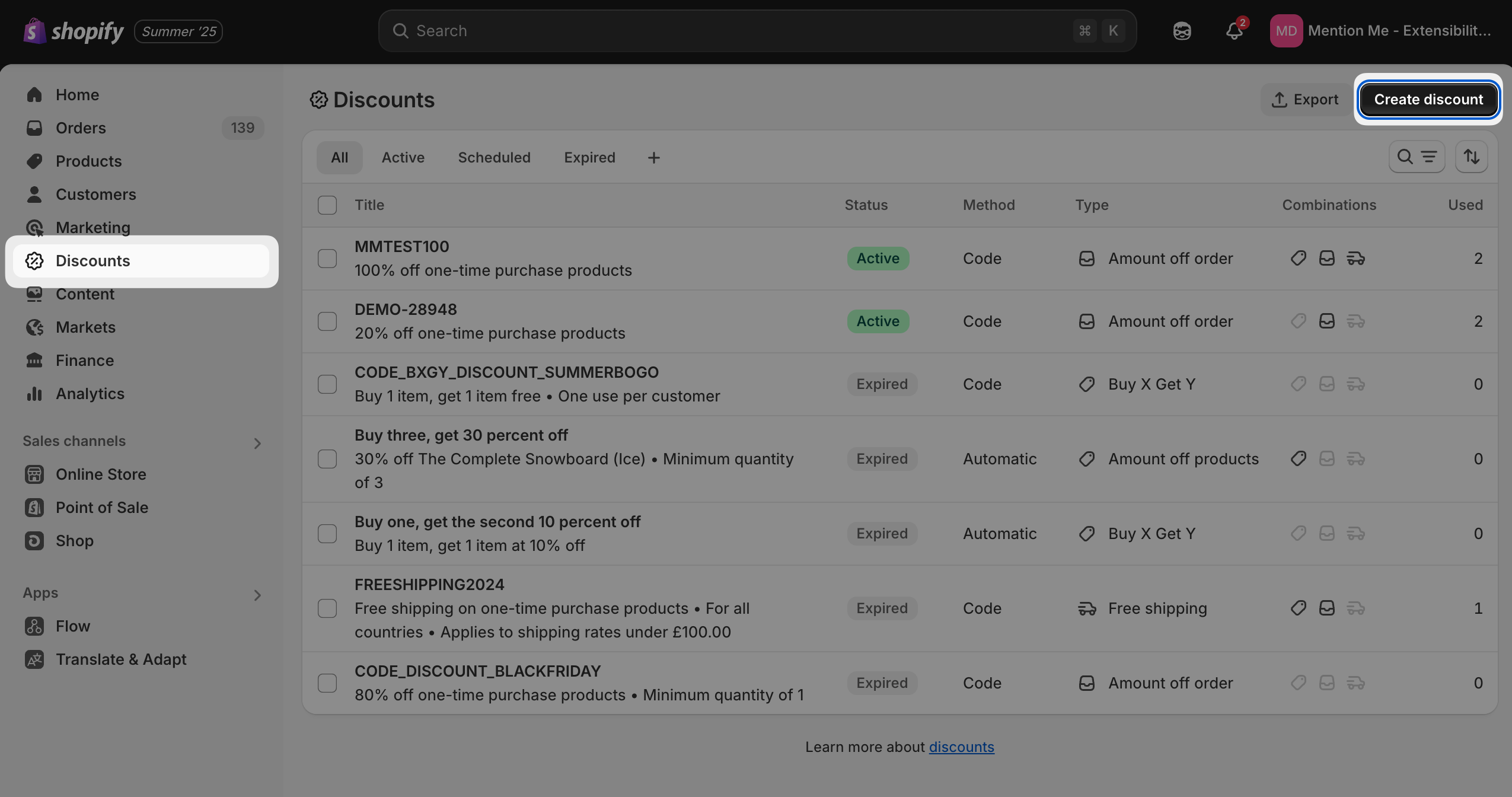1512x797 pixels.
Task: Expand the Sales channels section chevron
Action: tap(257, 444)
